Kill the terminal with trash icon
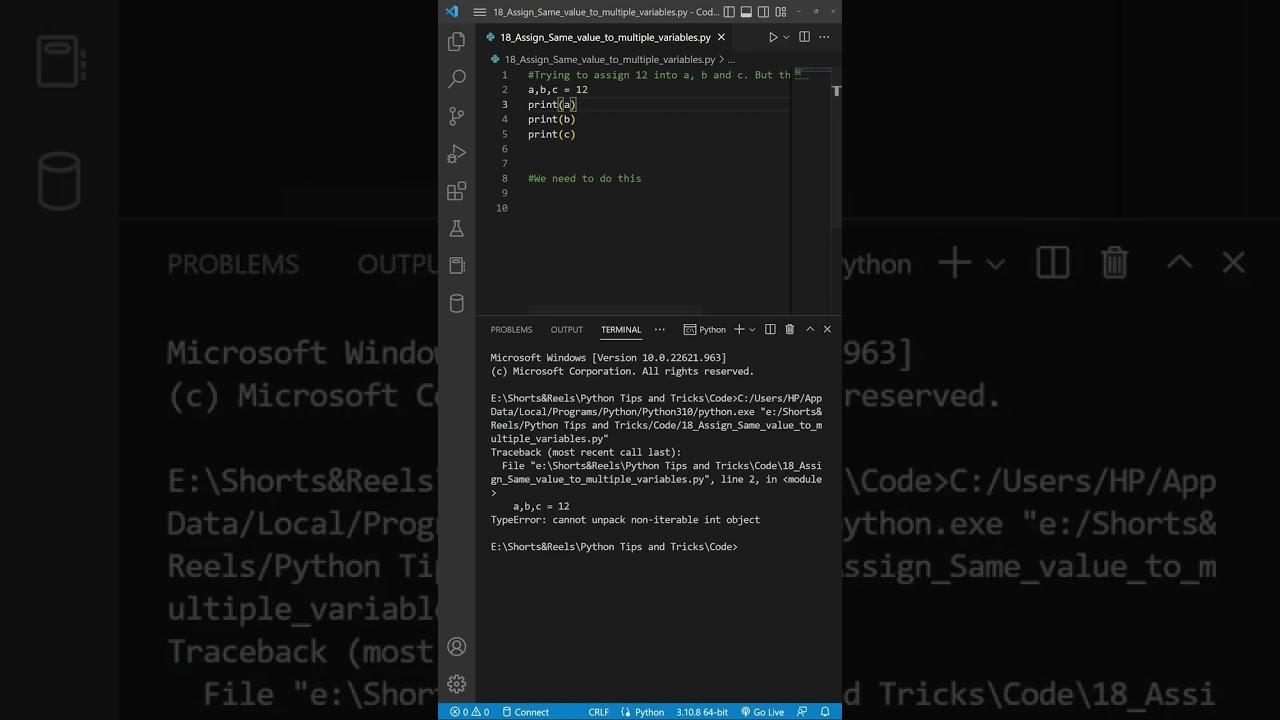 pyautogui.click(x=789, y=329)
